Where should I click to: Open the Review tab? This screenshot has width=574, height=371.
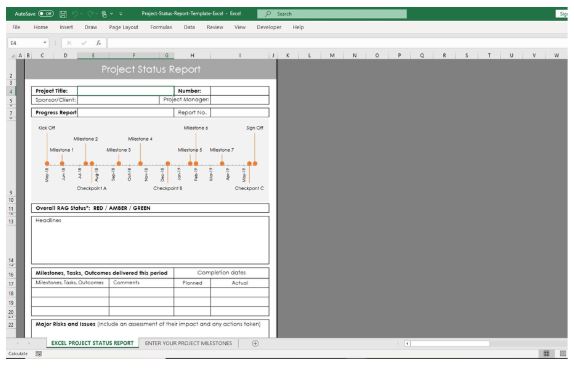[215, 27]
